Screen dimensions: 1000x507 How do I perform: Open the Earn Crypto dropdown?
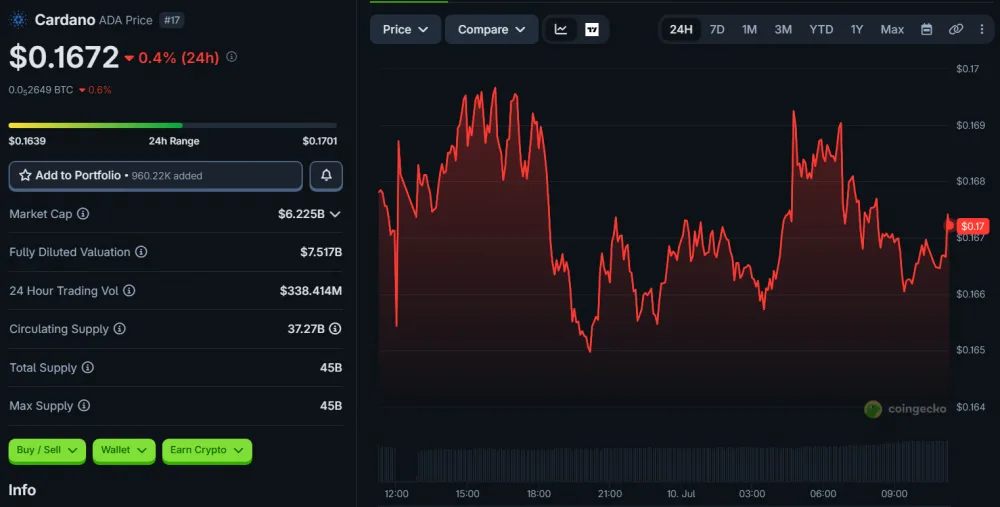tap(207, 450)
